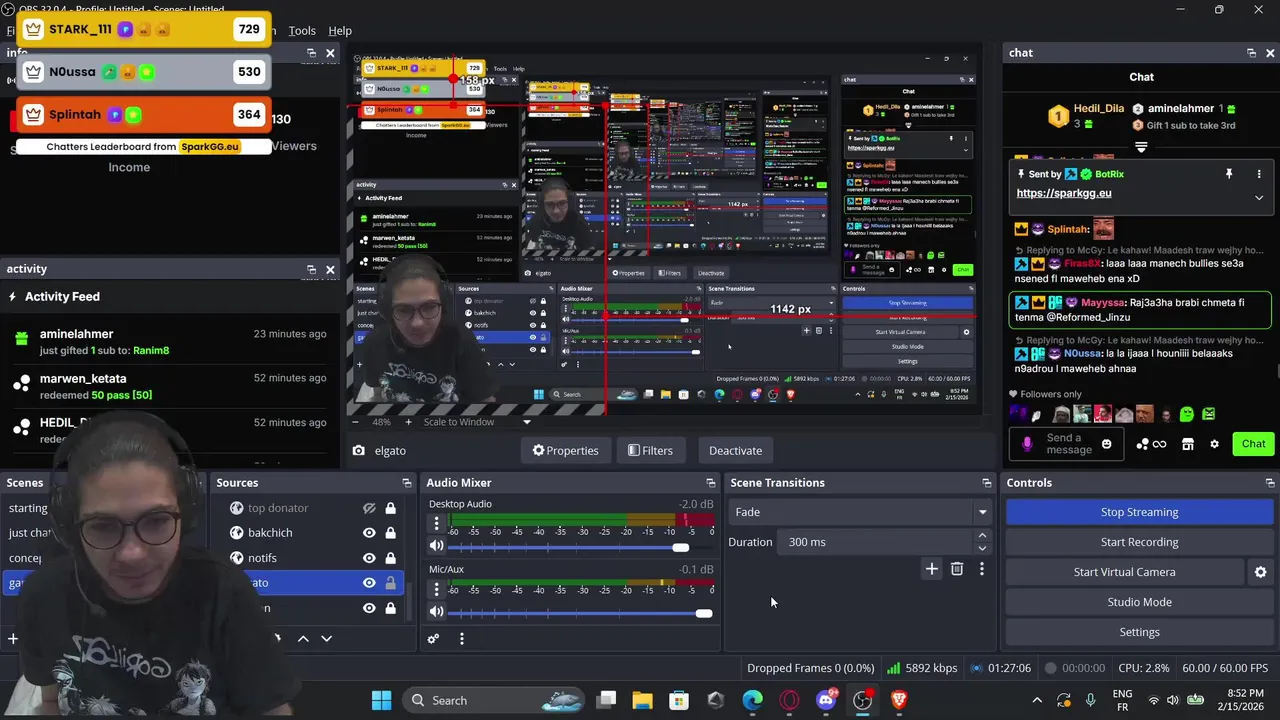Image resolution: width=1280 pixels, height=720 pixels.
Task: Show the top donator source
Action: click(x=369, y=508)
